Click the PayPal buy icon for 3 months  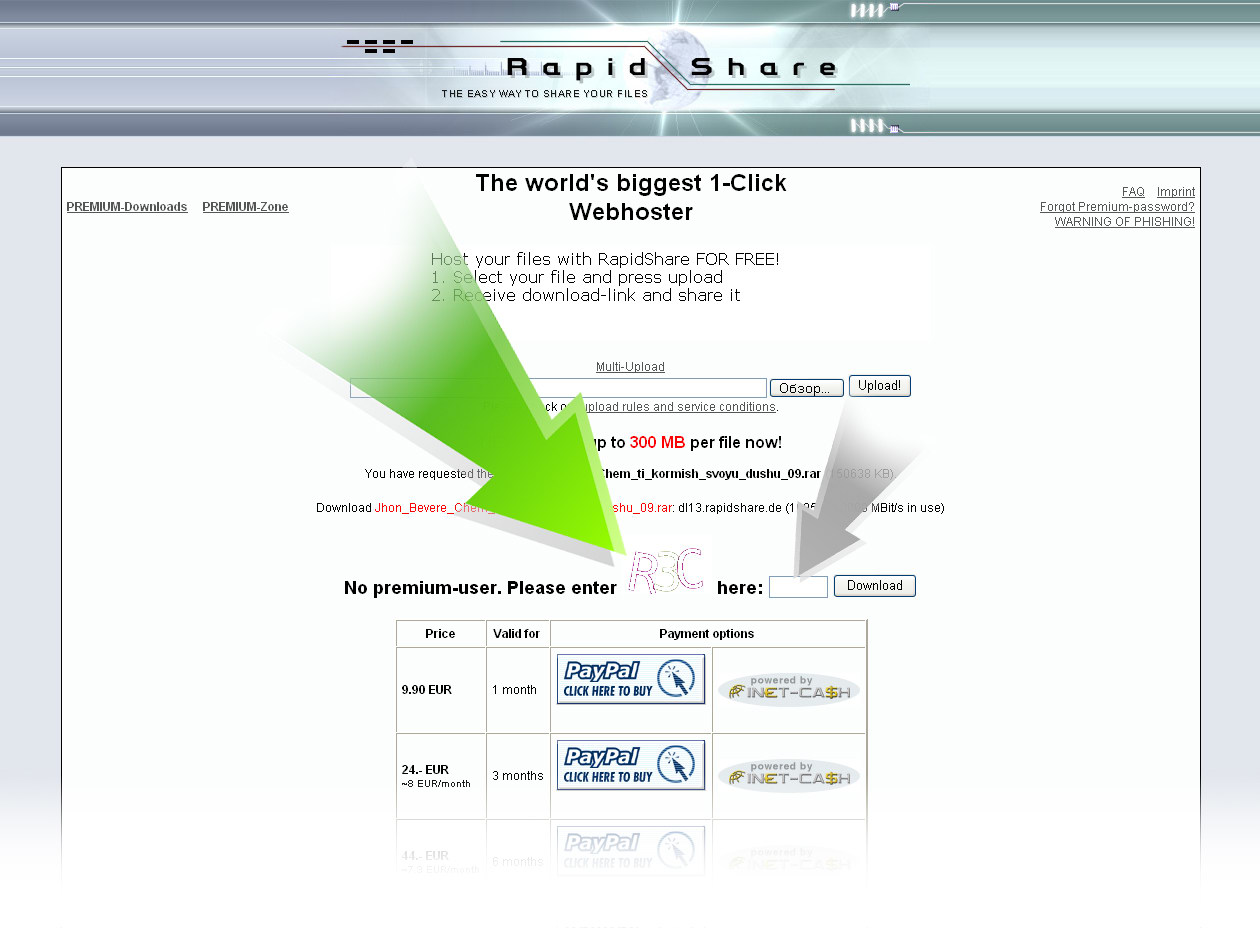[631, 766]
